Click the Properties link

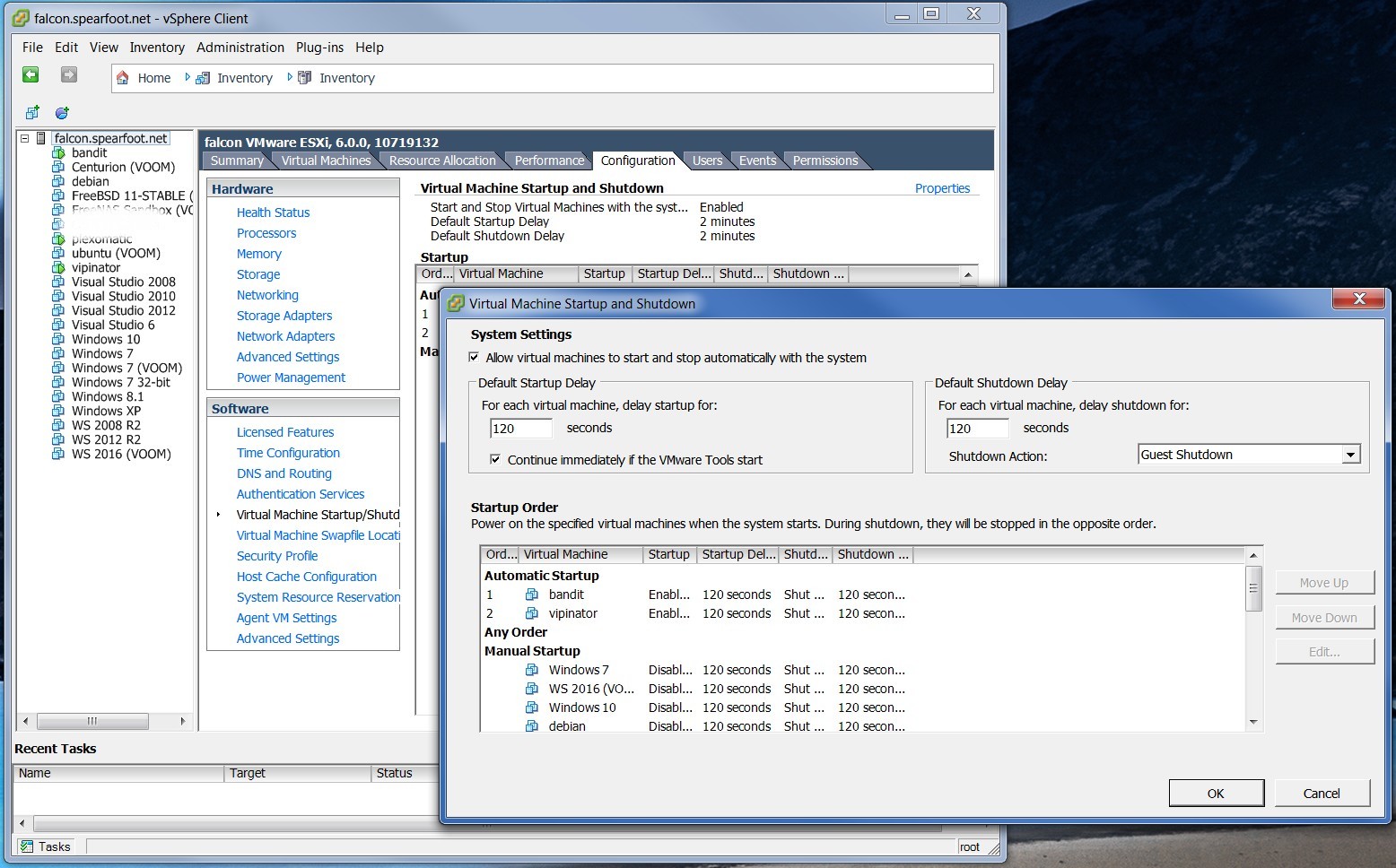(x=942, y=188)
